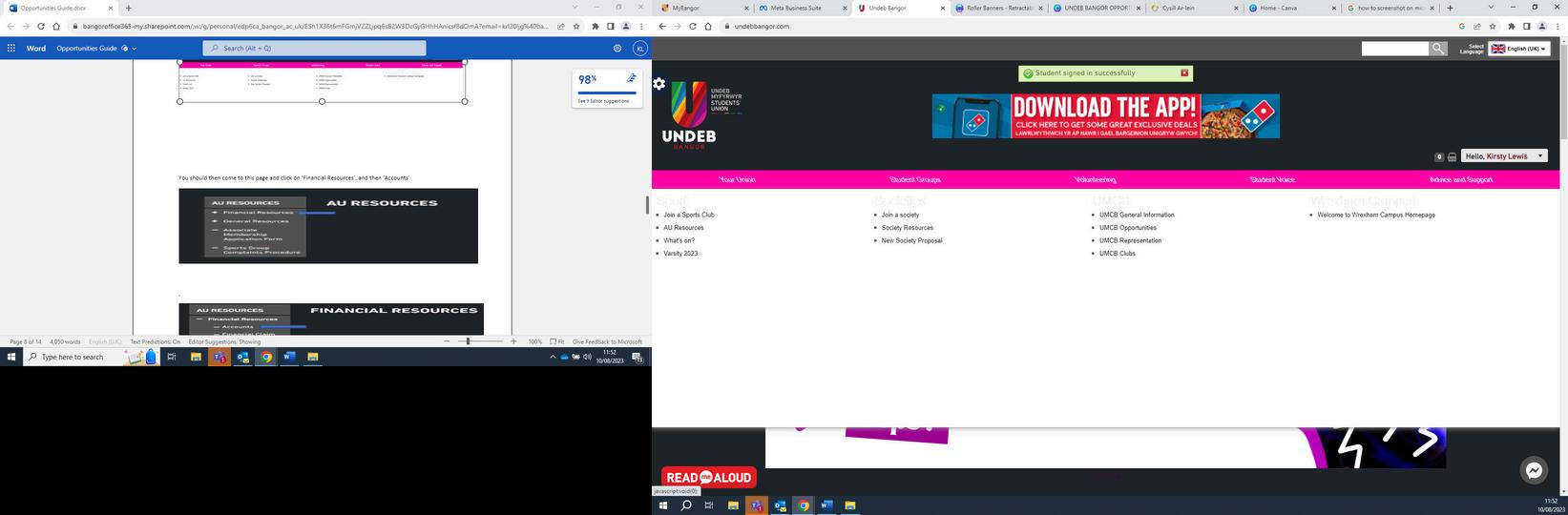Open Word settings gear icon
The height and width of the screenshot is (515, 1568).
pos(617,48)
